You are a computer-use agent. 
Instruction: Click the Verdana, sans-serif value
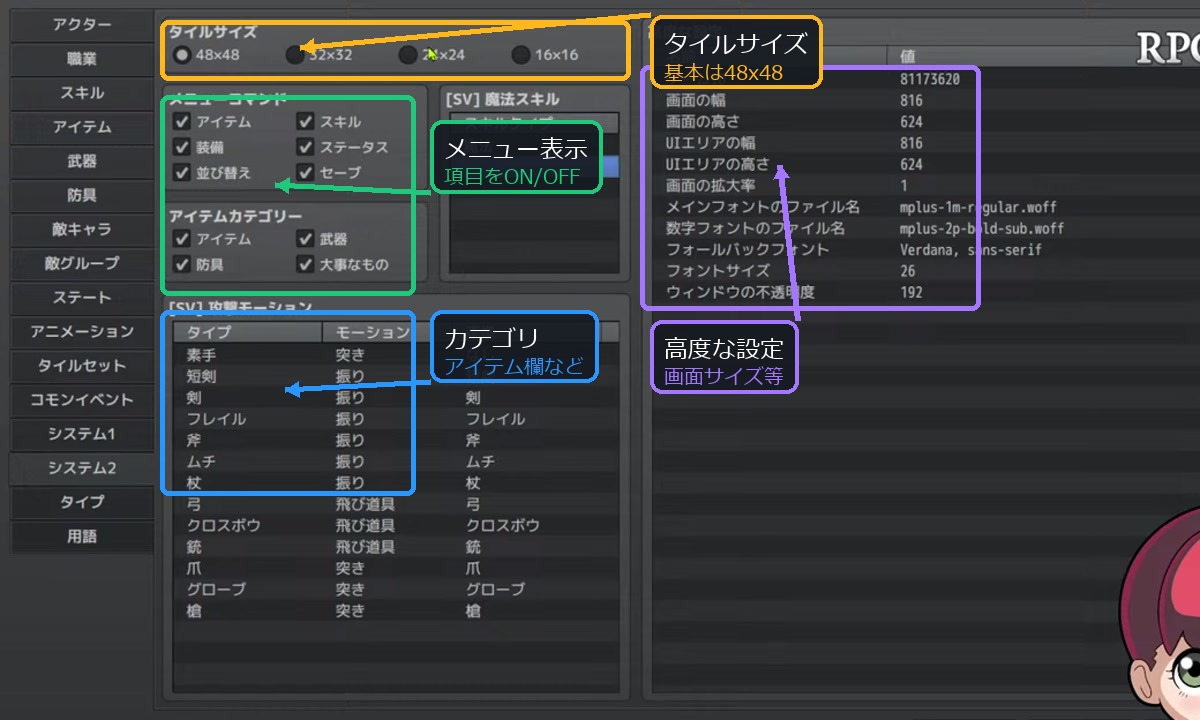click(971, 249)
